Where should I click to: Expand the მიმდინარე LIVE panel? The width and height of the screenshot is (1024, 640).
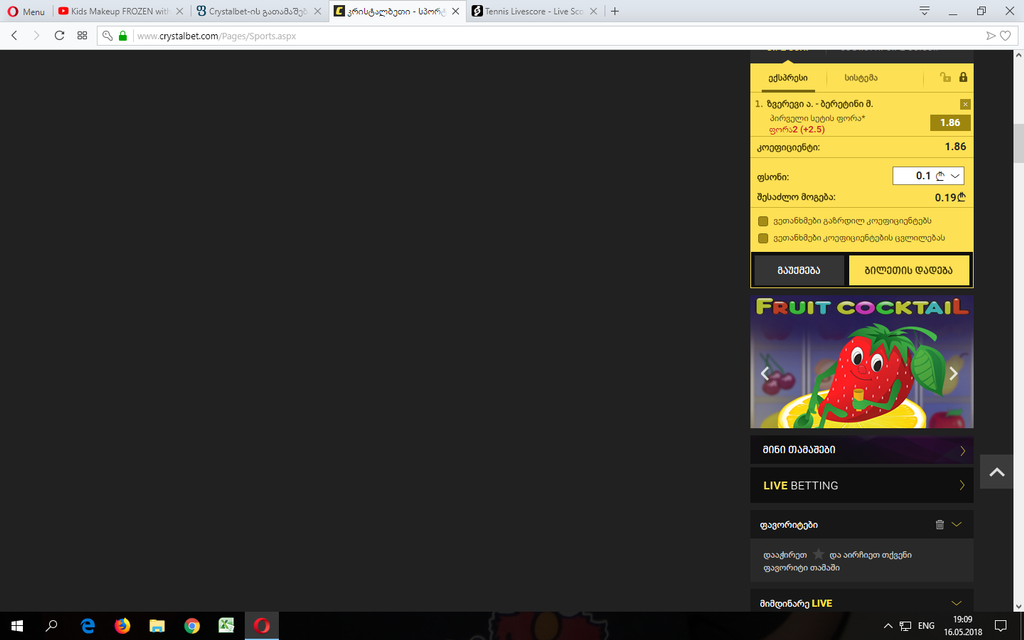(957, 603)
